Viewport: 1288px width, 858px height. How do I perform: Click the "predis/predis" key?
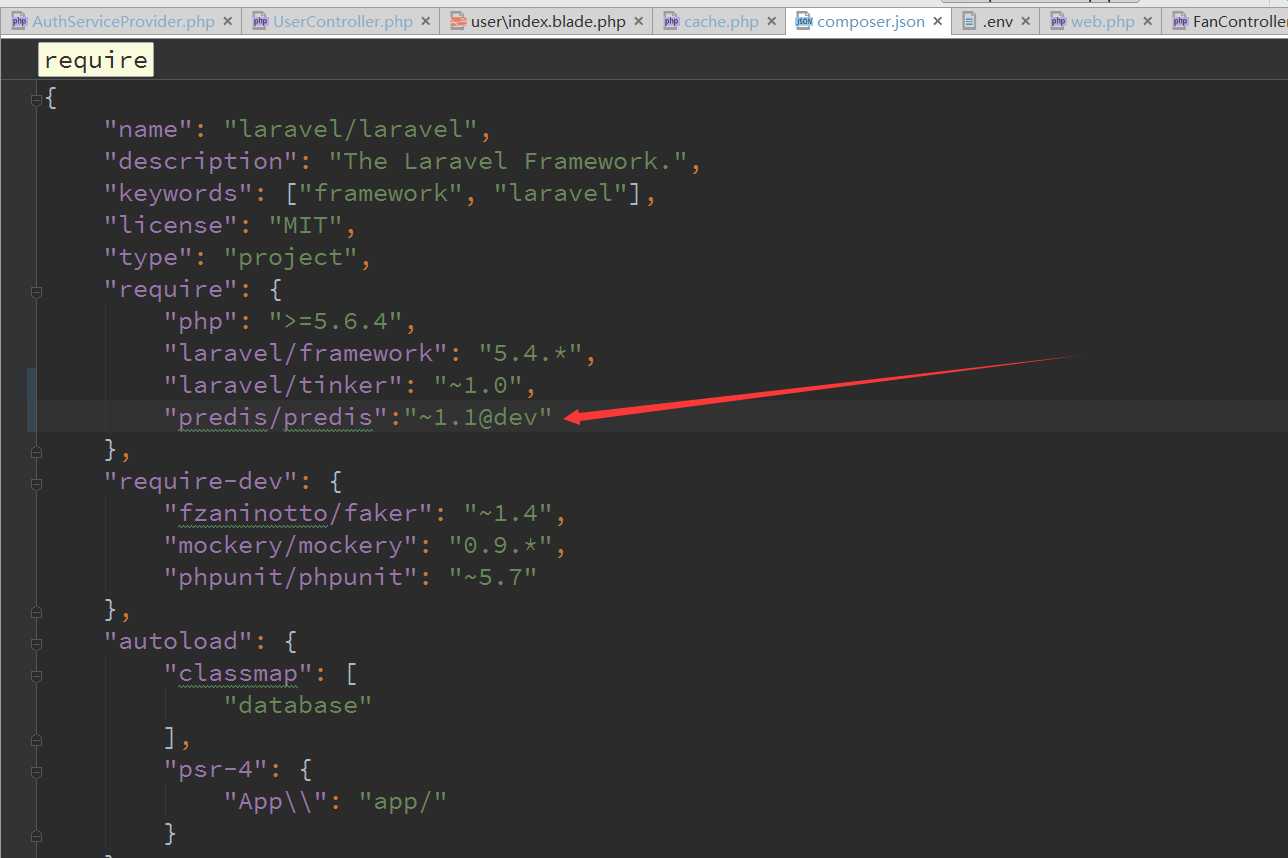(x=276, y=417)
